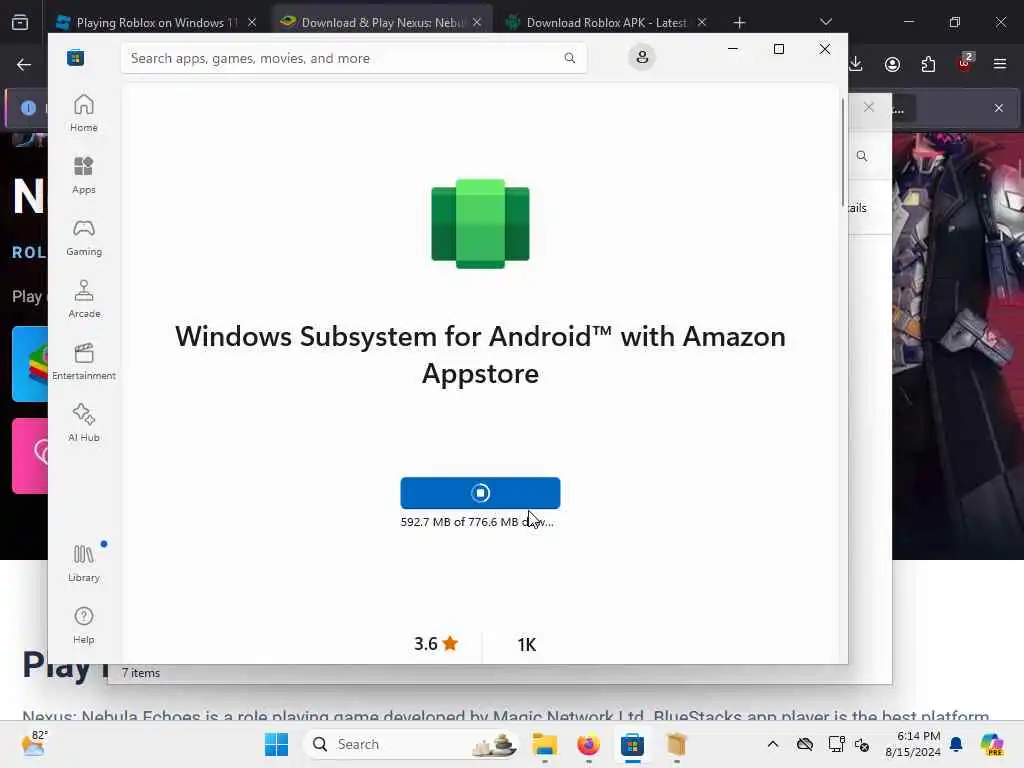Open the Store user profile icon
The height and width of the screenshot is (768, 1024).
click(x=642, y=57)
